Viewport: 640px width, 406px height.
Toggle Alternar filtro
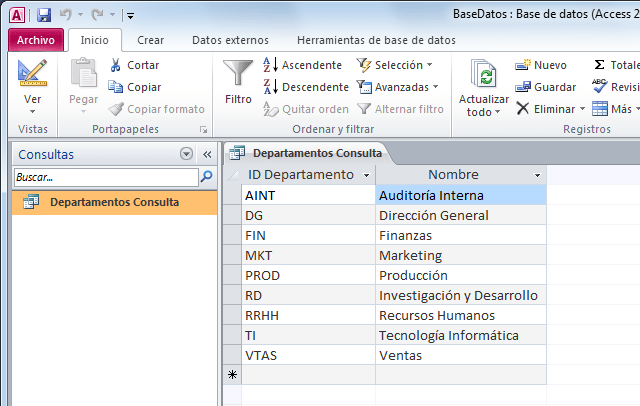(x=400, y=109)
